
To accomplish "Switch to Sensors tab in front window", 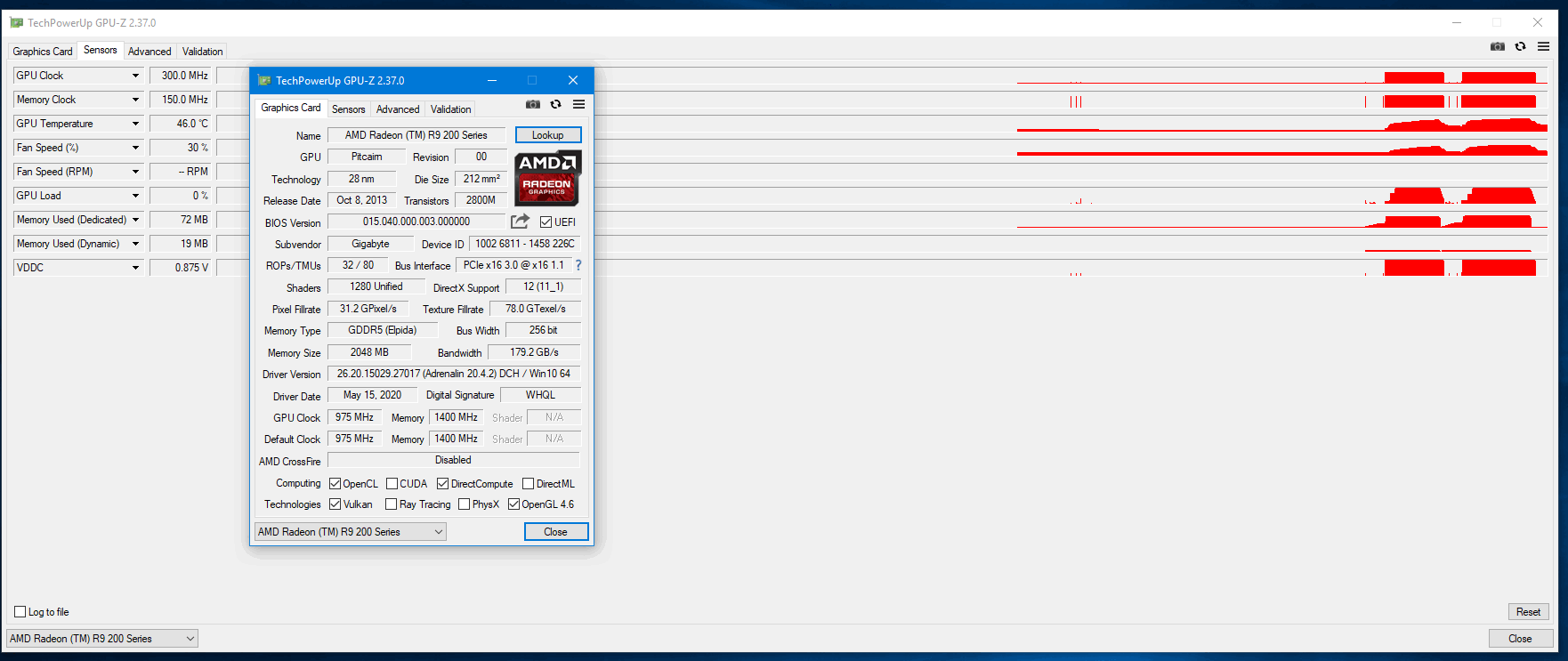I will pos(349,109).
